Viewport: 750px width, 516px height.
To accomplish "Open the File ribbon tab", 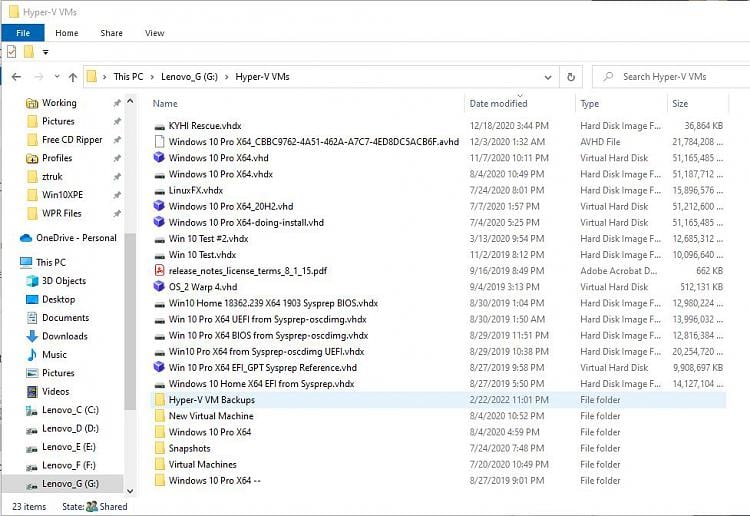I will 22,33.
